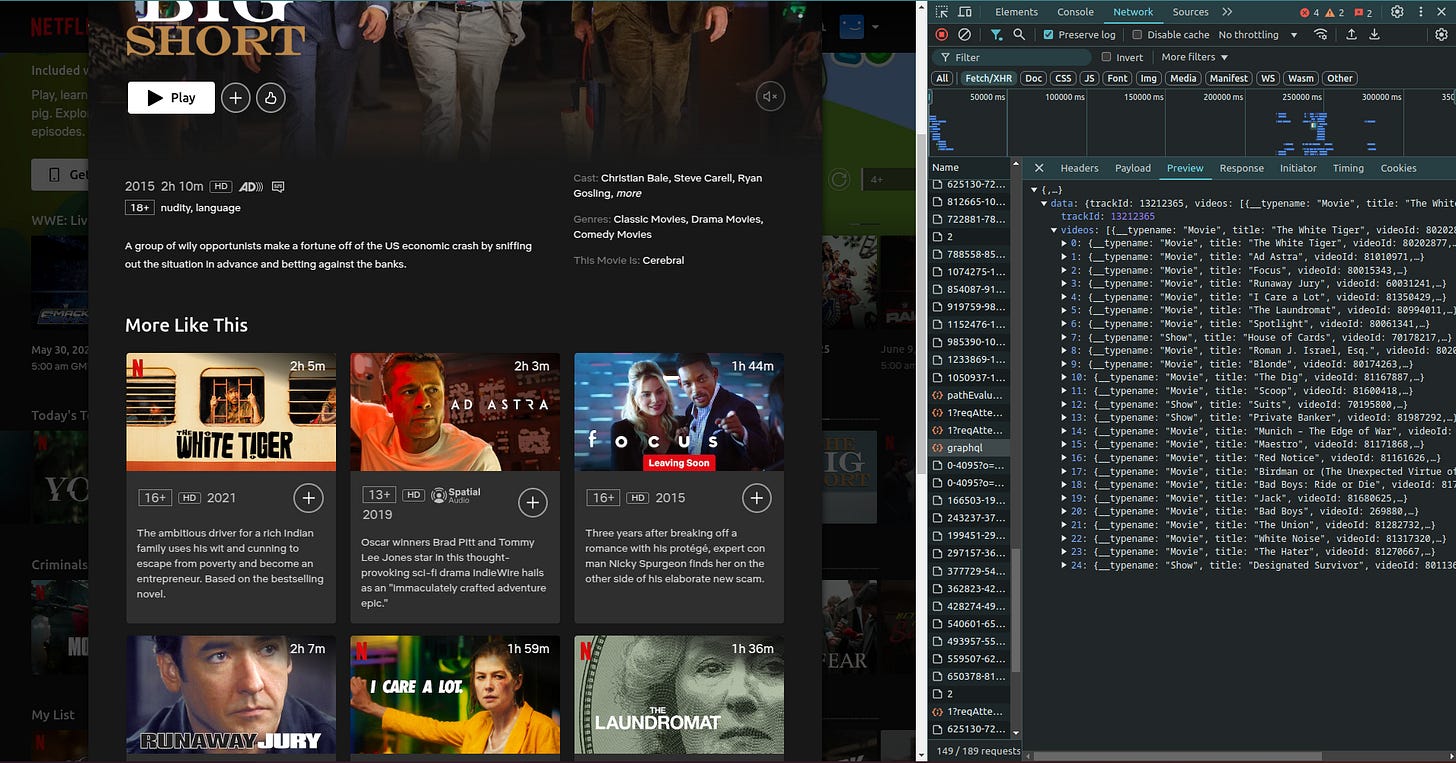The image size is (1456, 763).
Task: Switch to the Elements tab
Action: [1016, 12]
